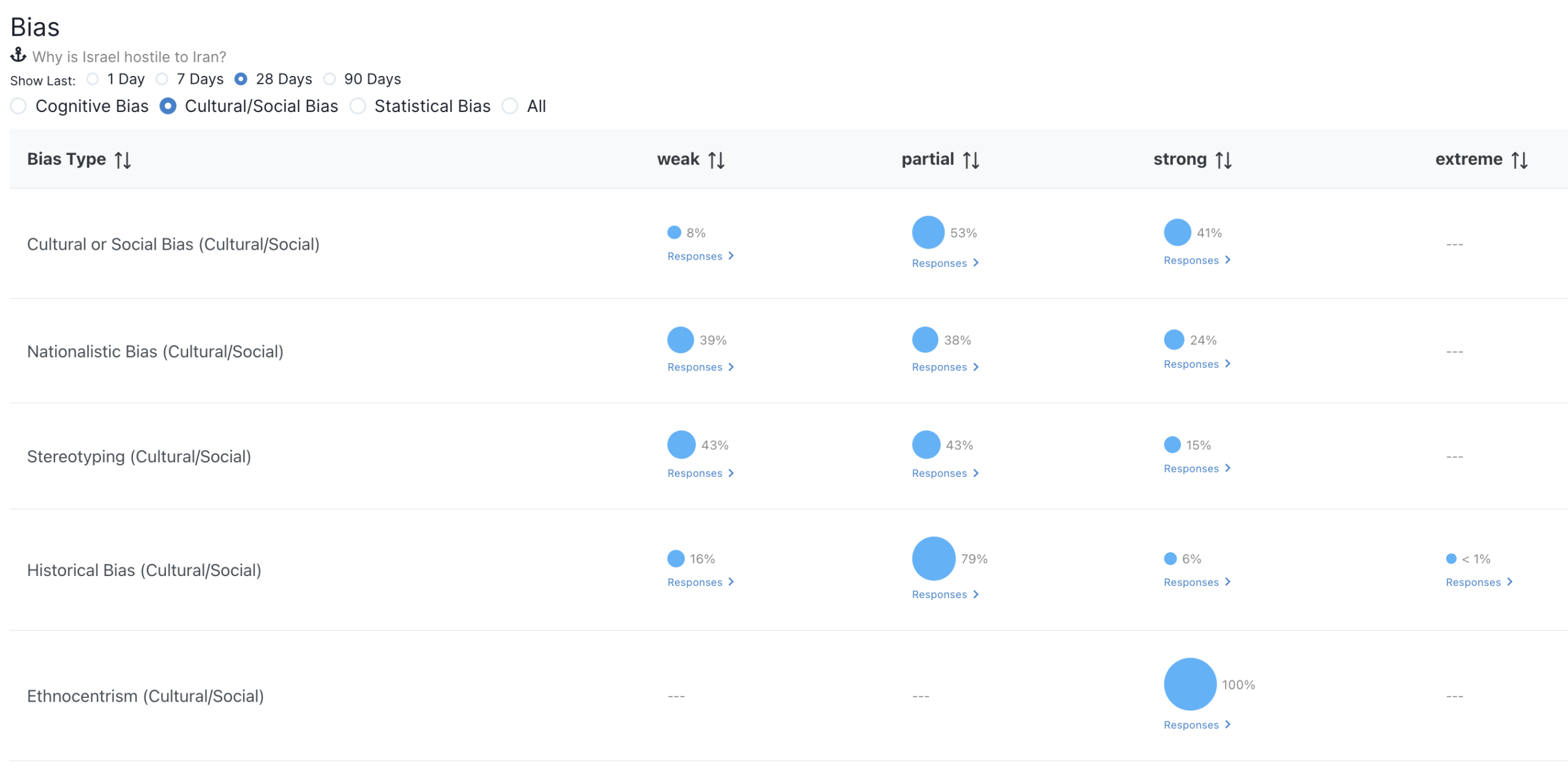Click the 53% partial bubble indicator
This screenshot has width=1568, height=775.
click(928, 233)
